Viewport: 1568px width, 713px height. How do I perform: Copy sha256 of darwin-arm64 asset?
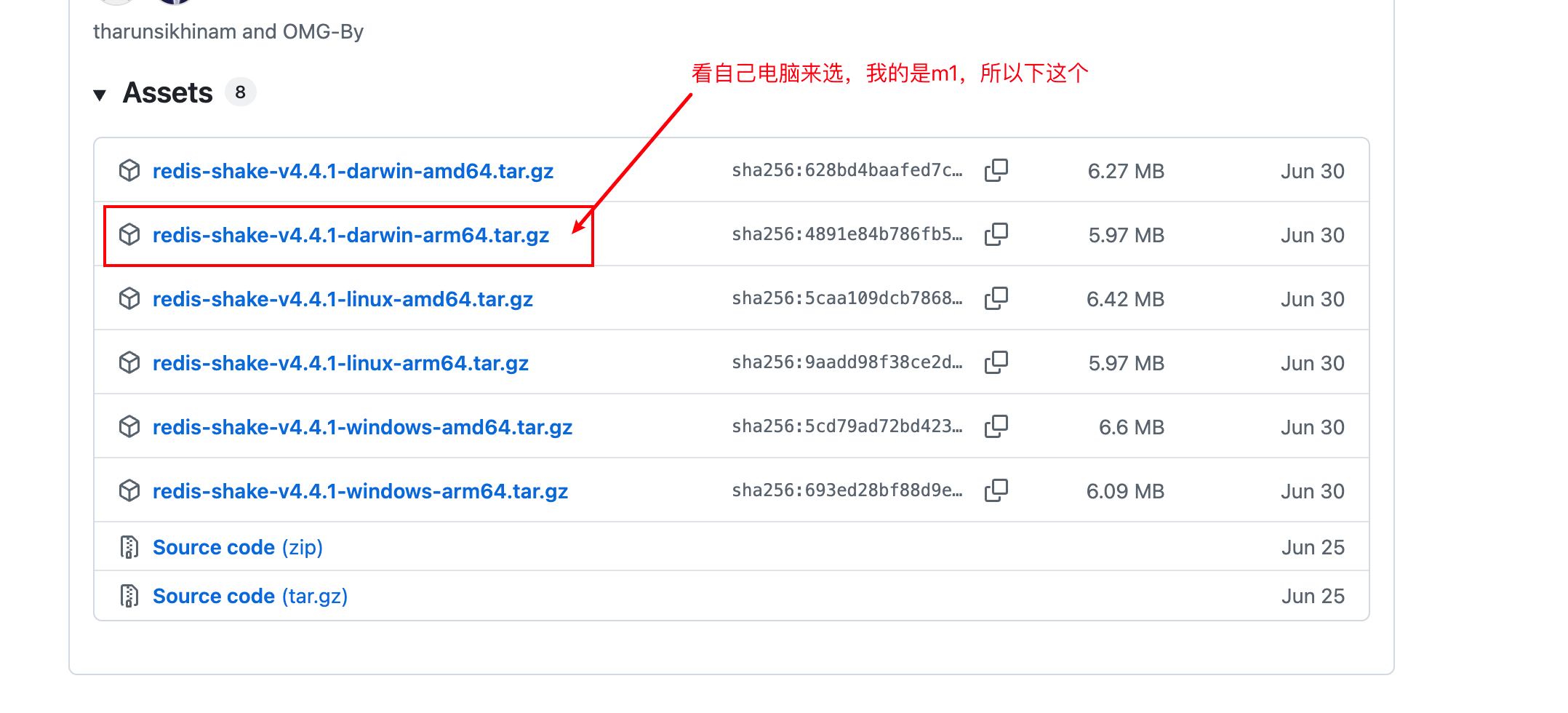pos(996,234)
